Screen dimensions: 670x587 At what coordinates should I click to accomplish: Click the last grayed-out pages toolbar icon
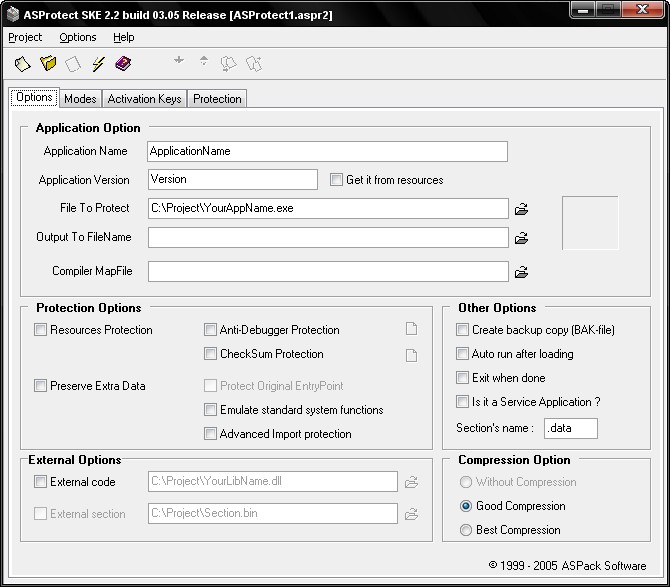pos(254,64)
